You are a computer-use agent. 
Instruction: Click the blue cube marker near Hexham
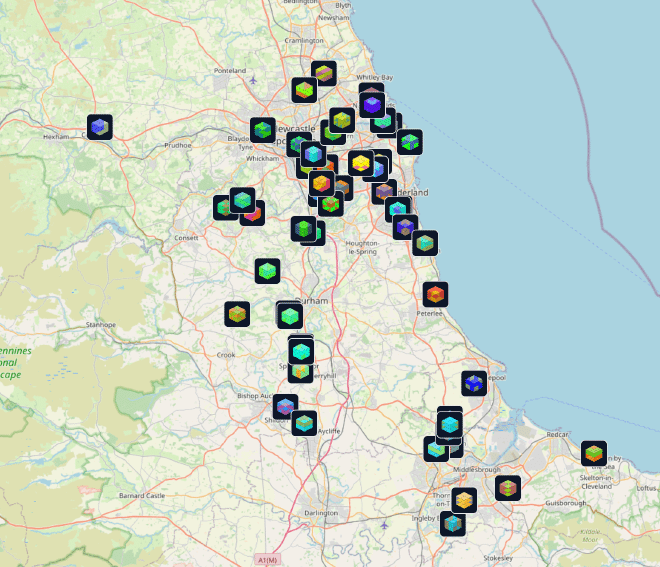coord(99,127)
